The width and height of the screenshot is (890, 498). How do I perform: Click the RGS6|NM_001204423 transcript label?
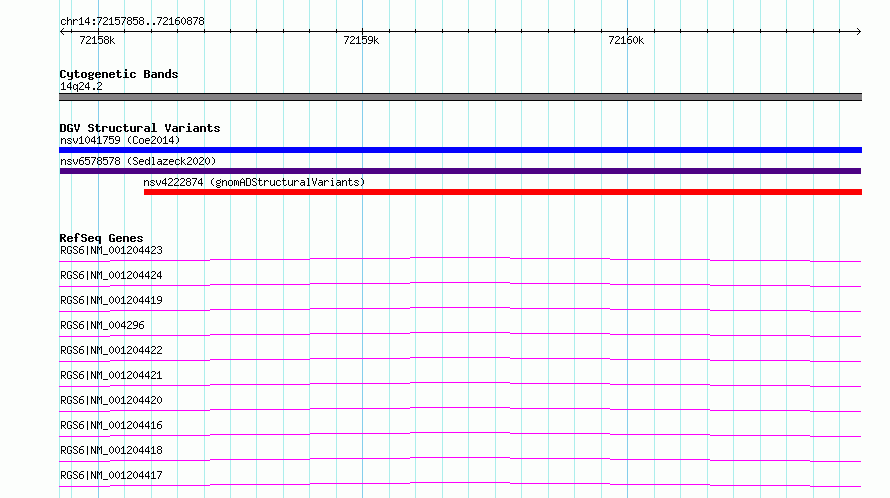pos(111,250)
